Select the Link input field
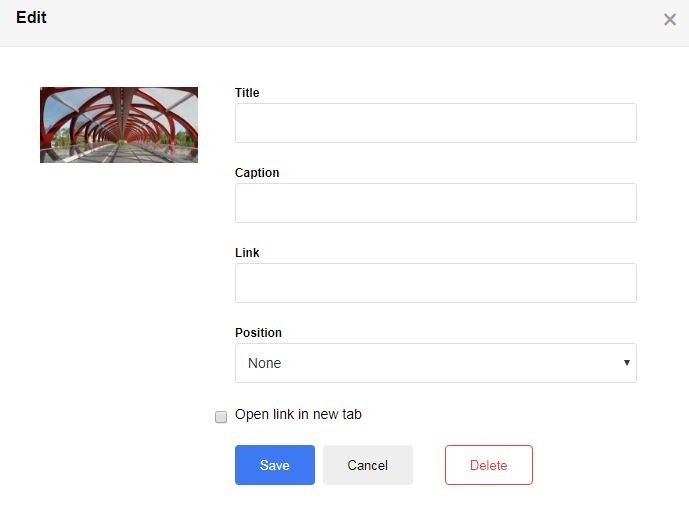This screenshot has width=689, height=505. pos(435,283)
